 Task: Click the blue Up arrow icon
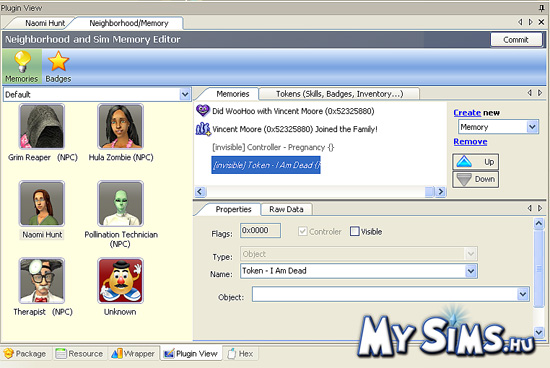(464, 162)
